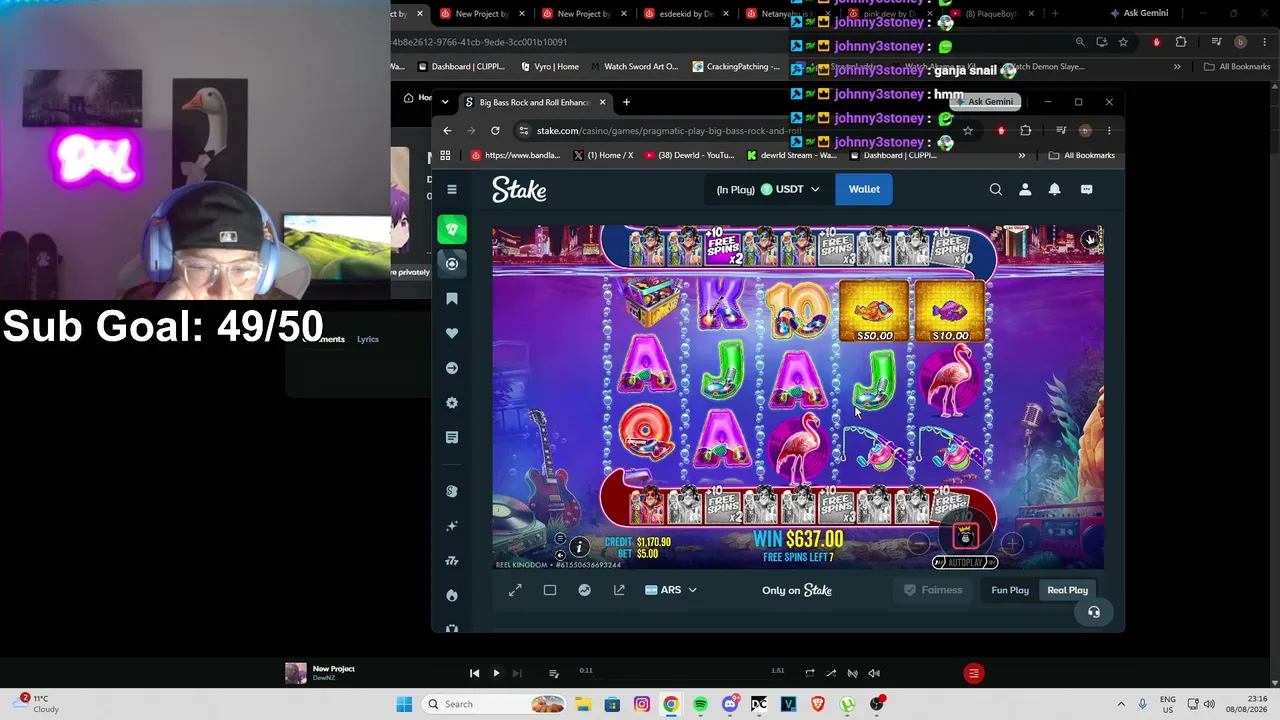Open the sparkle icon in Stake sidebar
Screen dimensions: 1280x720
452,526
